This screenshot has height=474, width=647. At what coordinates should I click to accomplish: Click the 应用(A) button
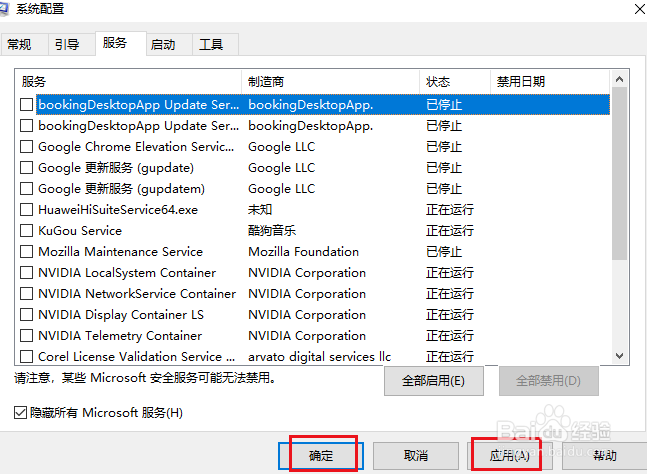click(510, 456)
